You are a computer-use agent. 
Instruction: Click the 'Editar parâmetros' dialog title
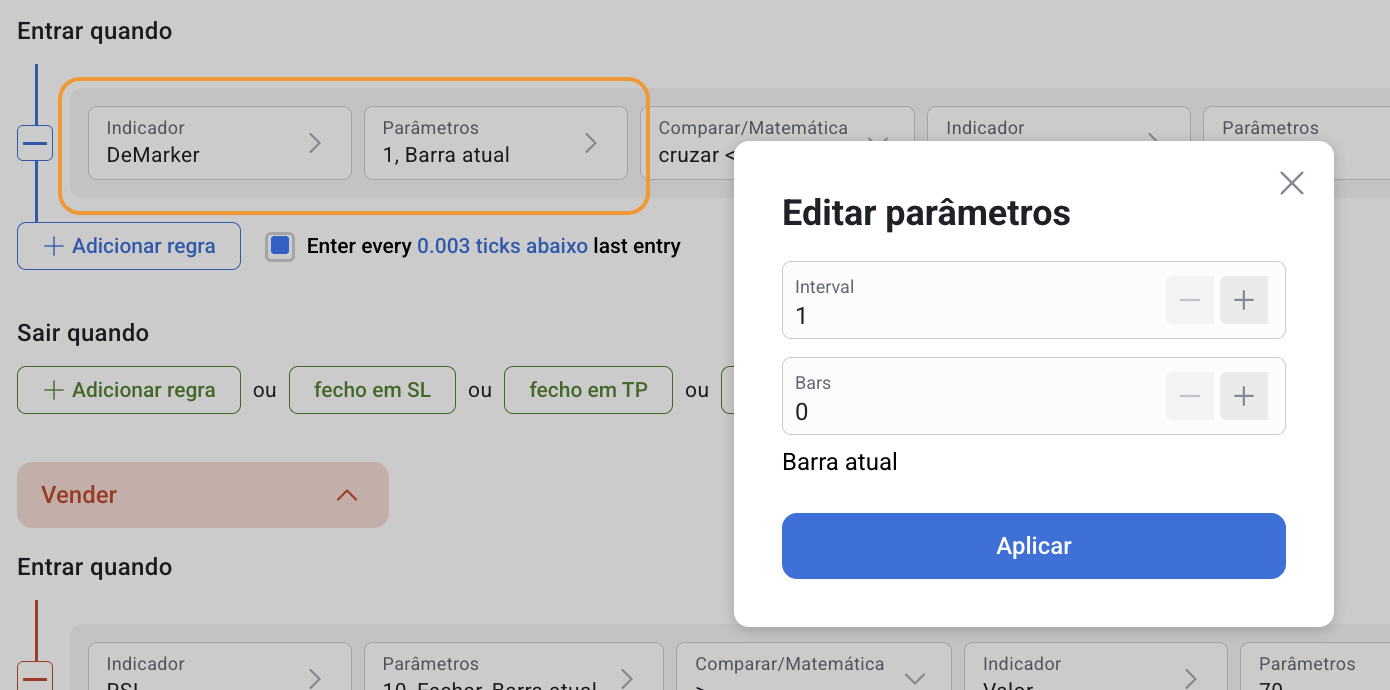coord(926,213)
